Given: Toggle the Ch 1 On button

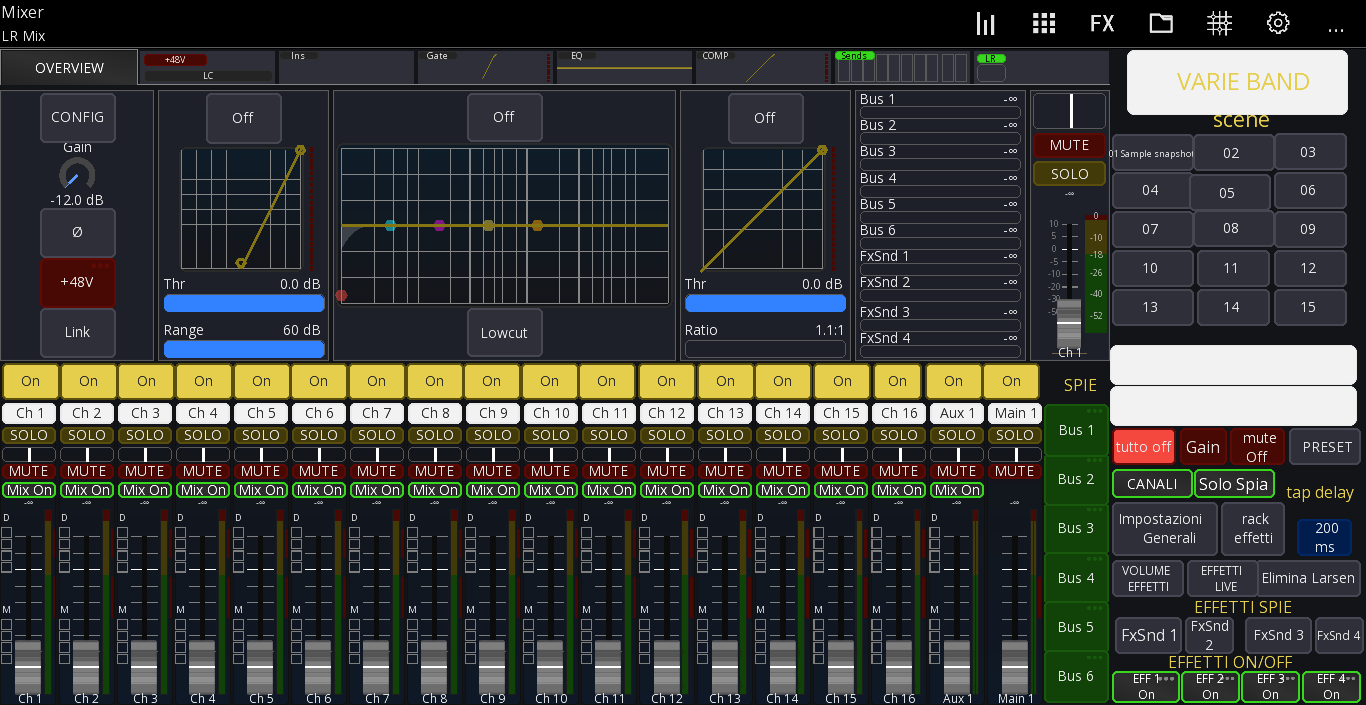Looking at the screenshot, I should (31, 381).
